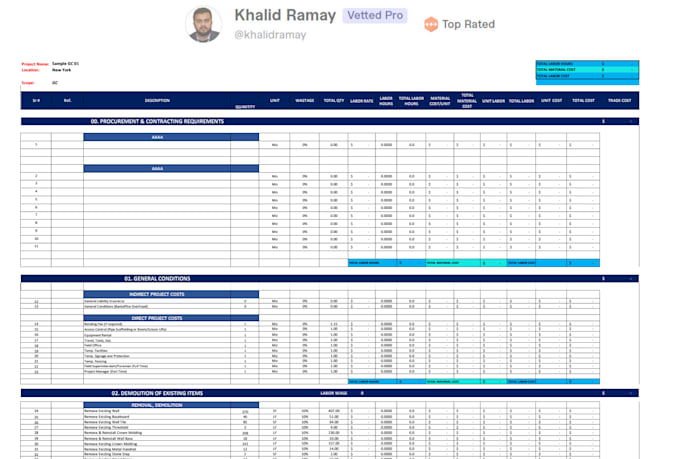
Task: Select the Sample GC 01 project value
Action: pos(65,64)
